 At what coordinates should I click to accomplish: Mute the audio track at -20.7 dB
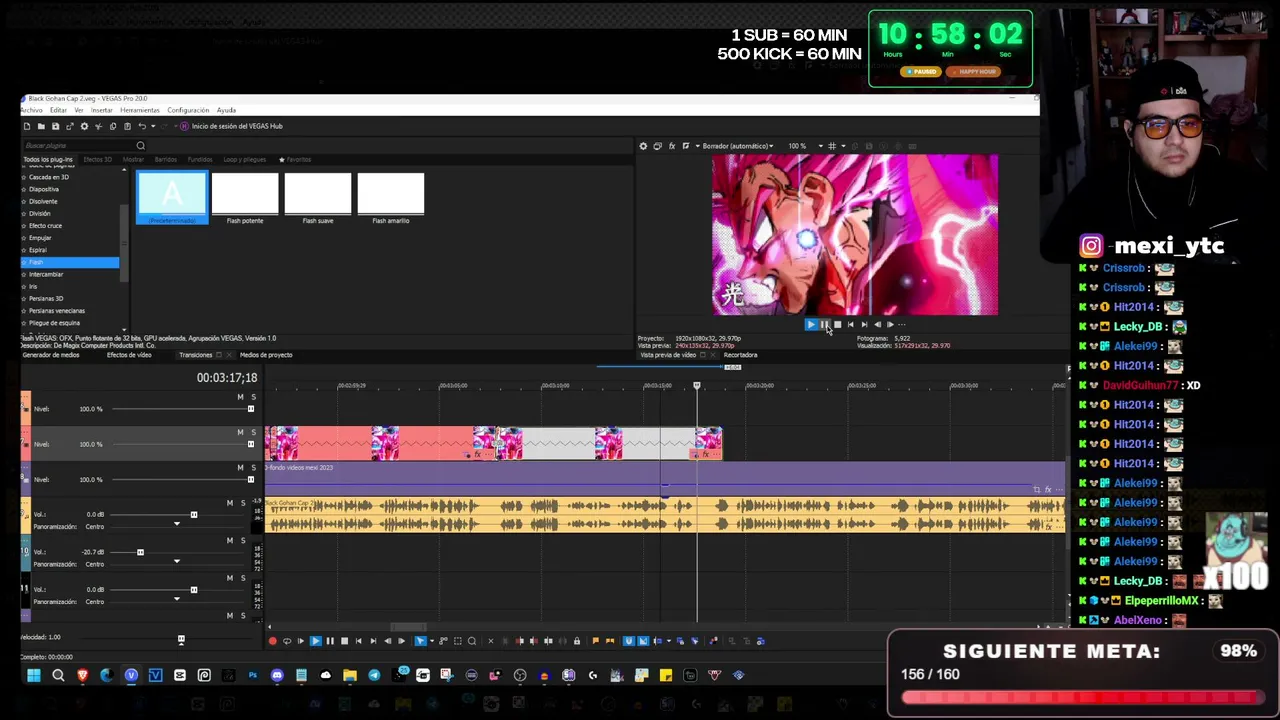point(229,541)
